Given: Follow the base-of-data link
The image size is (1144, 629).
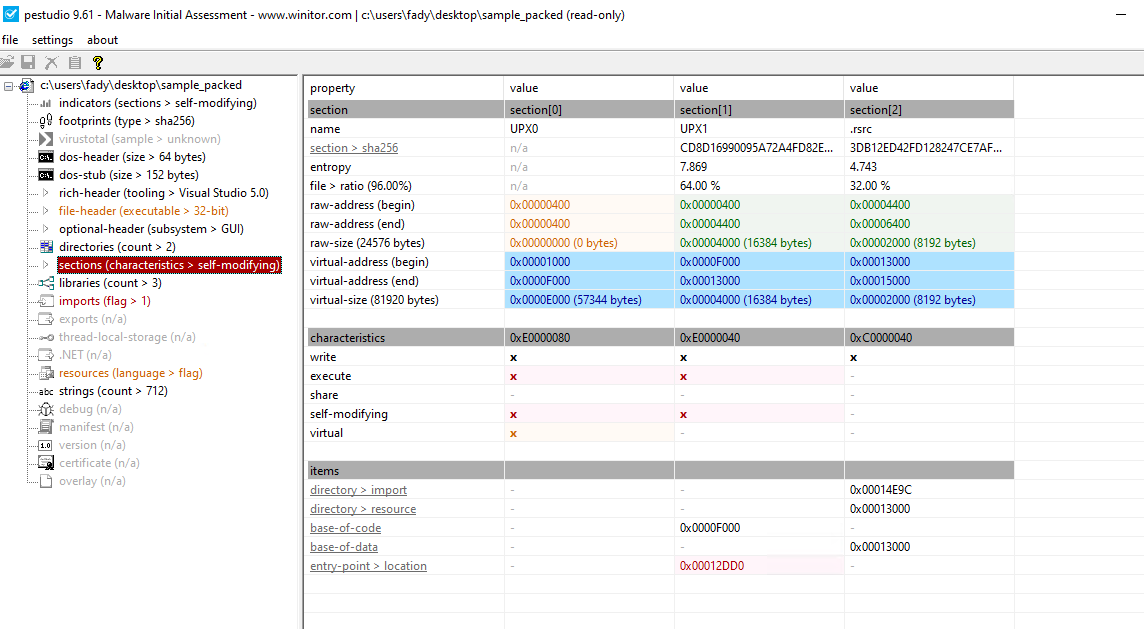Looking at the screenshot, I should tap(344, 547).
